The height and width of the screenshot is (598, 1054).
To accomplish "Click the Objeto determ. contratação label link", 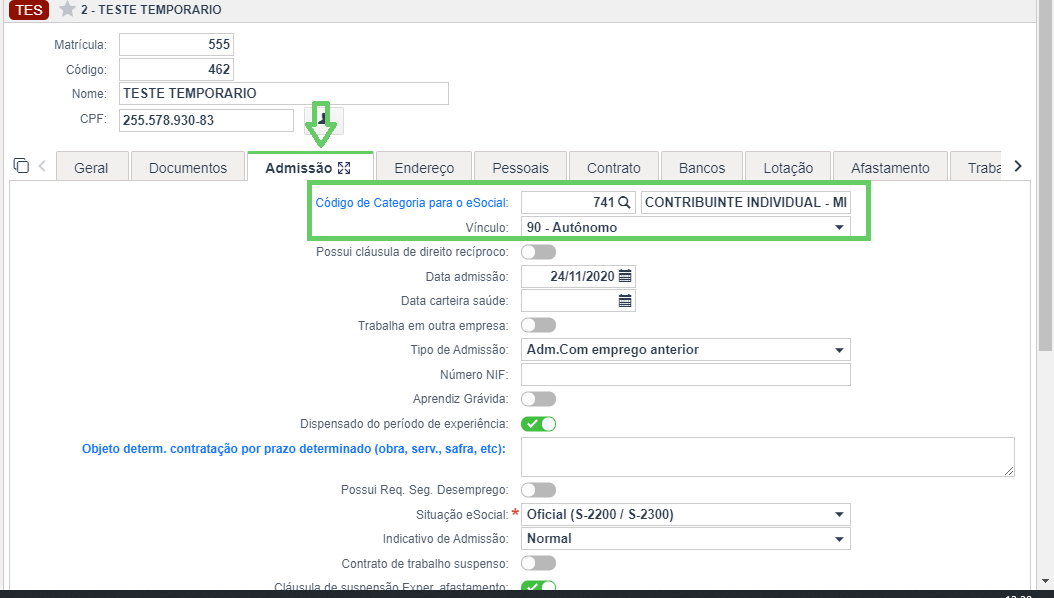I will click(x=294, y=448).
